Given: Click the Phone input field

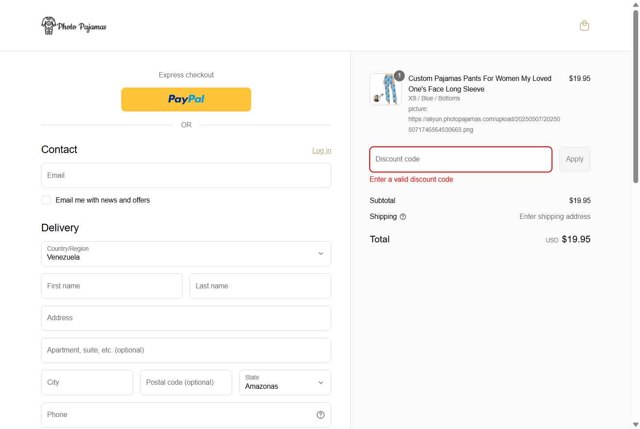Looking at the screenshot, I should tap(186, 415).
